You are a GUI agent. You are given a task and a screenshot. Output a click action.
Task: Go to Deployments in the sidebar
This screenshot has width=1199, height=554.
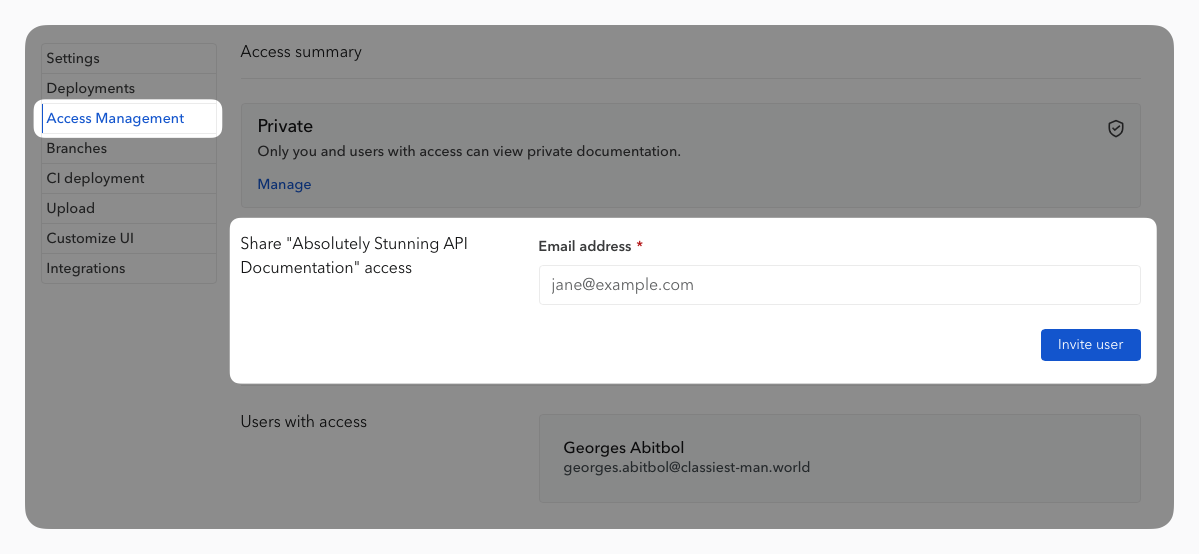pos(90,89)
